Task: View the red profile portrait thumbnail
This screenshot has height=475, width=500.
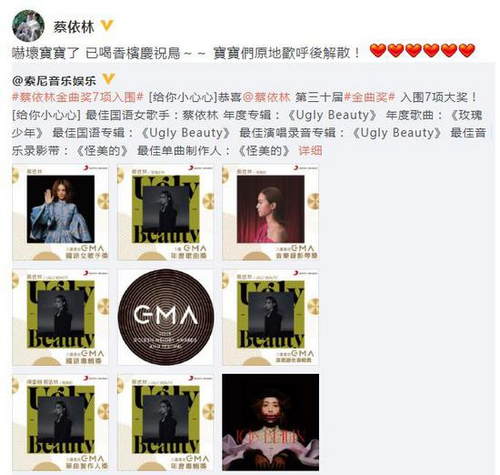Action: point(271,212)
